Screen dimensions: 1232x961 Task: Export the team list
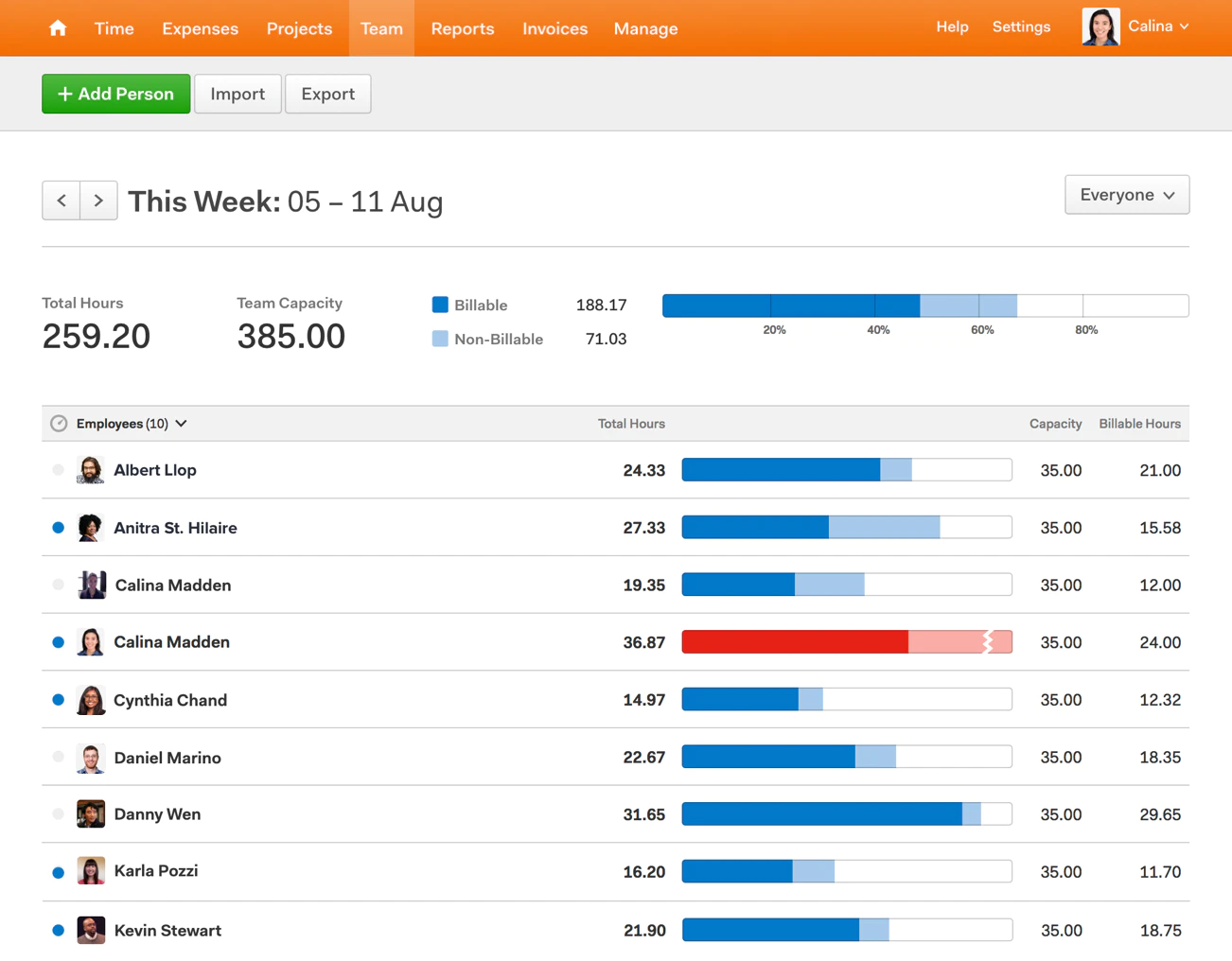(x=327, y=94)
